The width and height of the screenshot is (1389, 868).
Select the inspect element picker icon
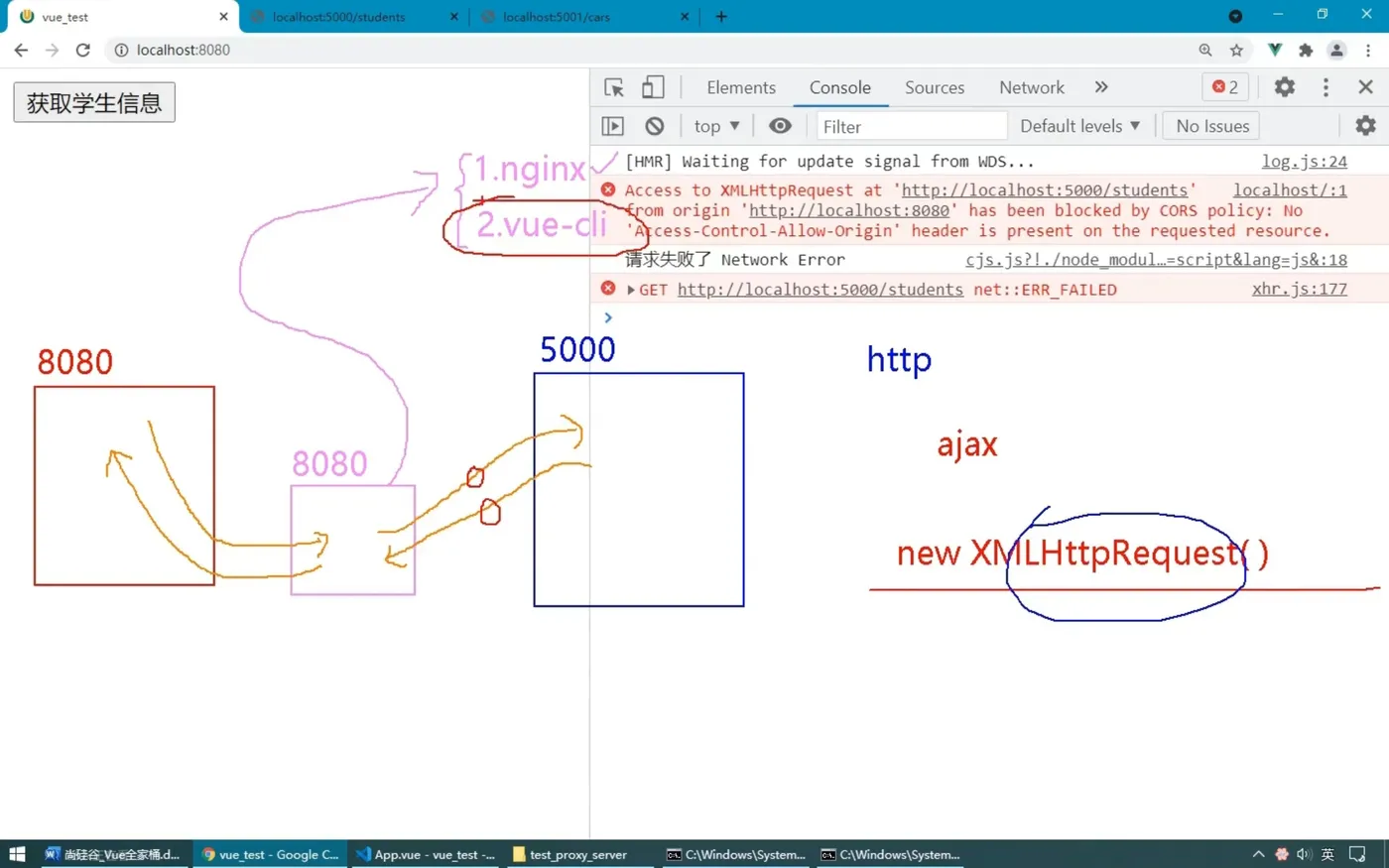(x=614, y=87)
